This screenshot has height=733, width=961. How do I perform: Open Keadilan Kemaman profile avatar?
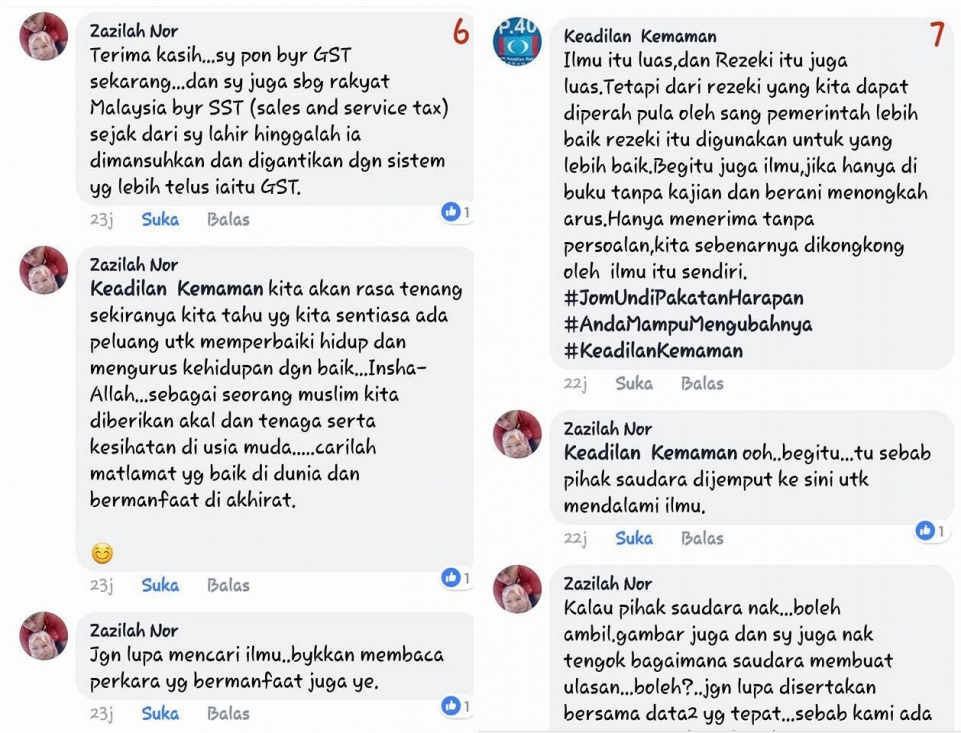point(517,41)
